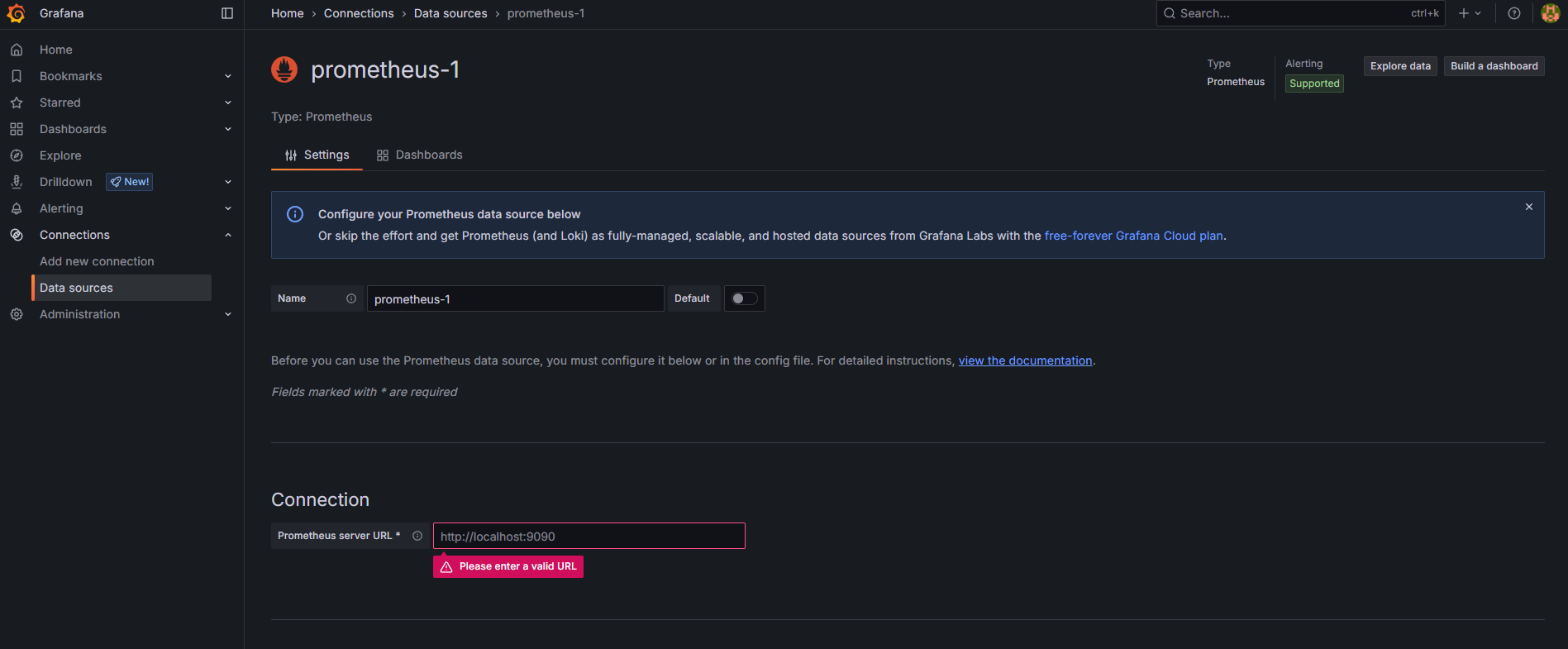Expand the Drilldown section chevron
This screenshot has height=649, width=1568.
pos(228,182)
